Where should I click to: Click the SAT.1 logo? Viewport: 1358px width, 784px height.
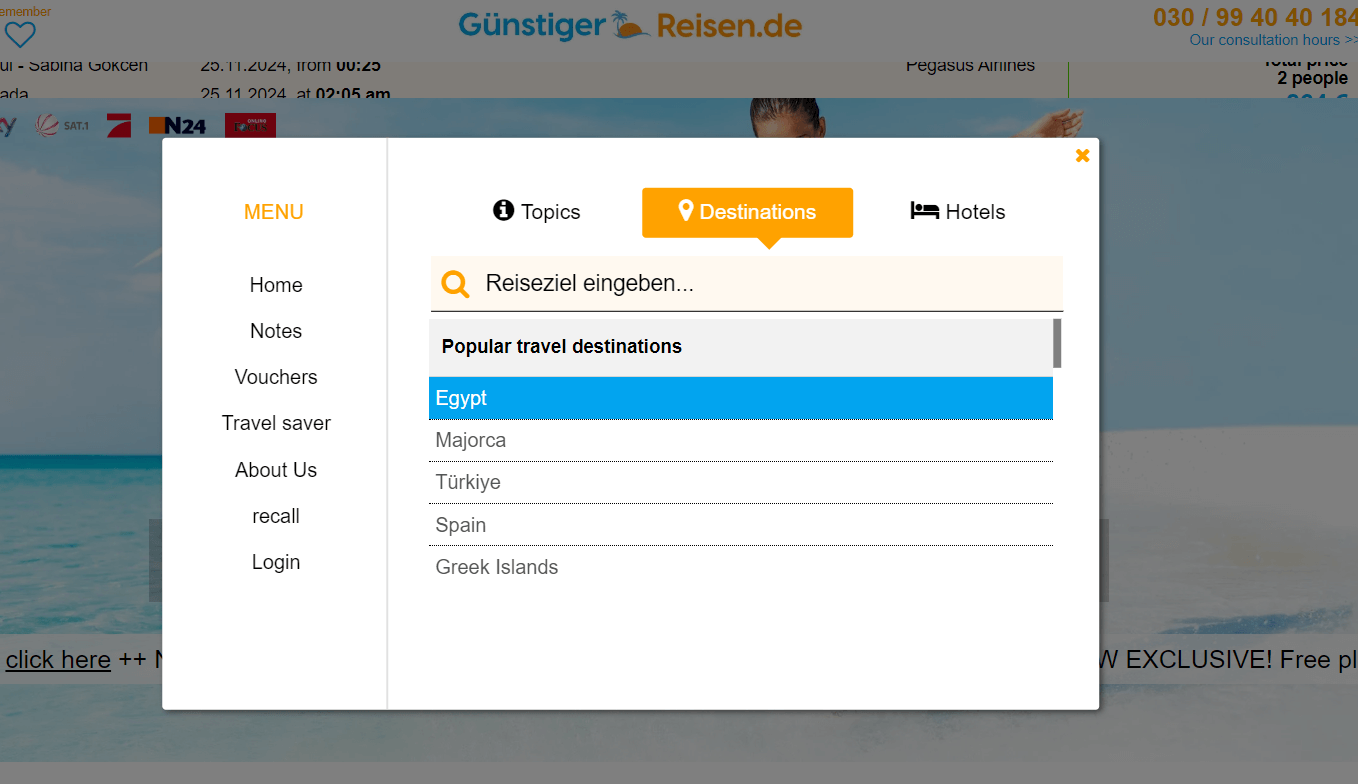[62, 126]
